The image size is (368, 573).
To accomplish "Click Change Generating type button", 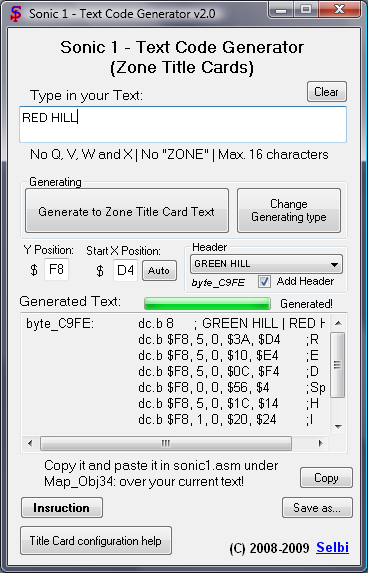I will 289,211.
